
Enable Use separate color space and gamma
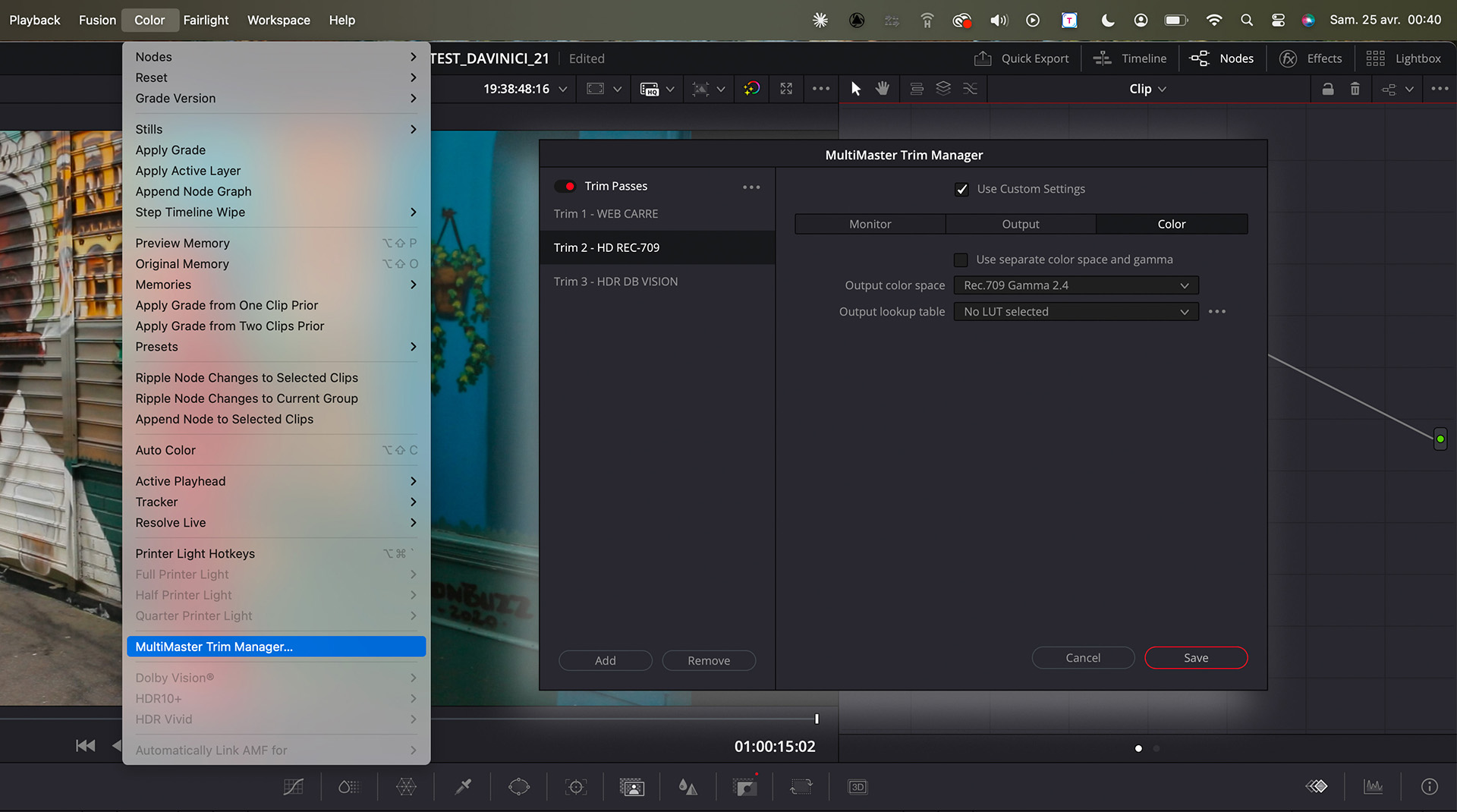click(961, 260)
